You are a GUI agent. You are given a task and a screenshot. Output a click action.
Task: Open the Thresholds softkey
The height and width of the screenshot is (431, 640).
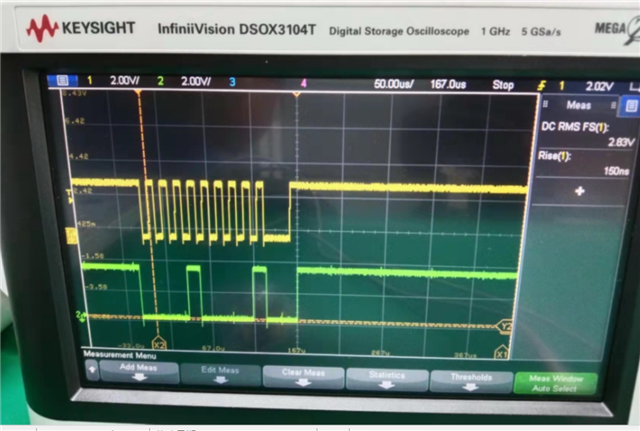pyautogui.click(x=471, y=382)
